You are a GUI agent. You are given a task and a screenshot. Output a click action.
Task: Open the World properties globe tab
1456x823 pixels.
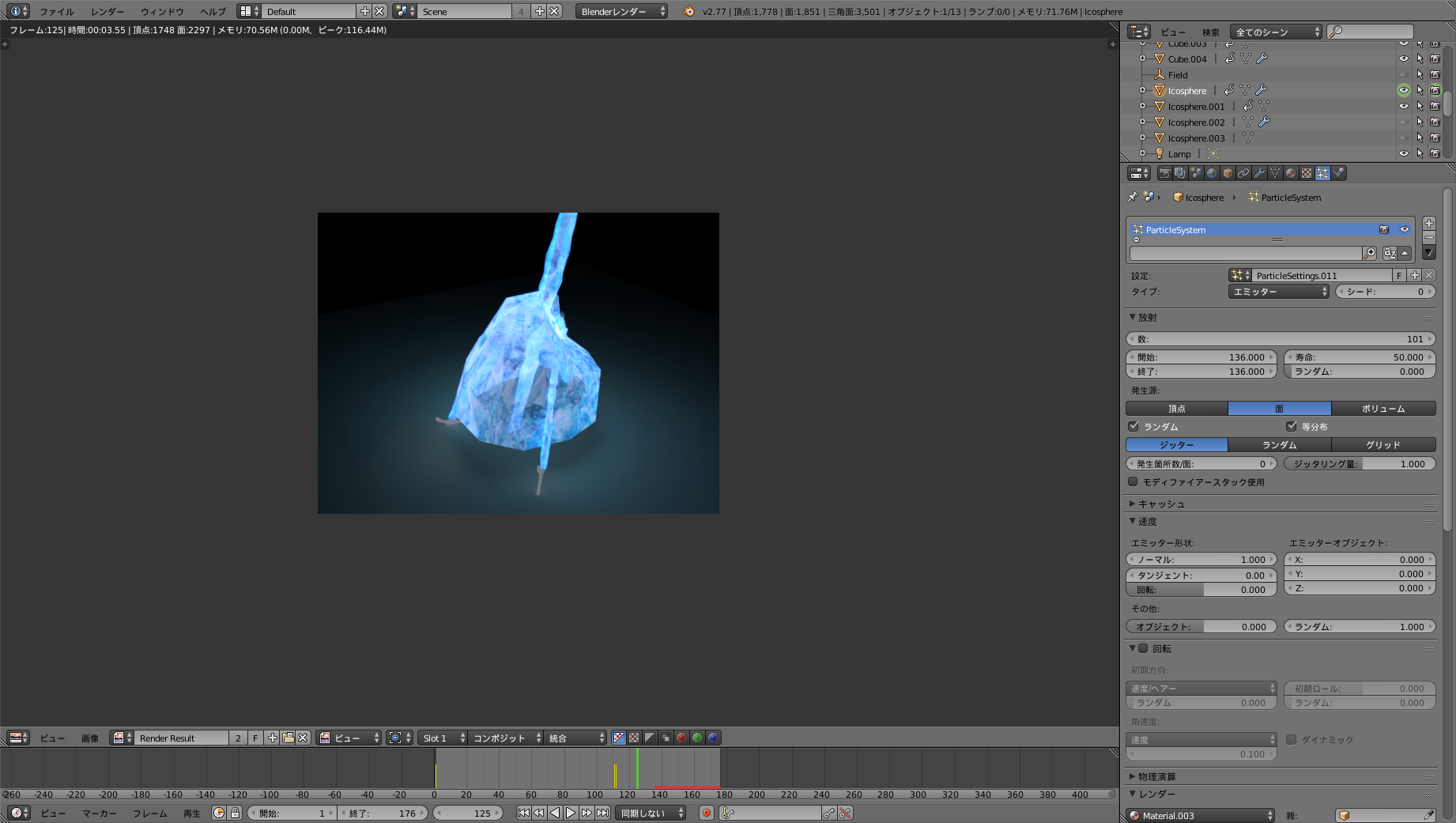coord(1212,173)
